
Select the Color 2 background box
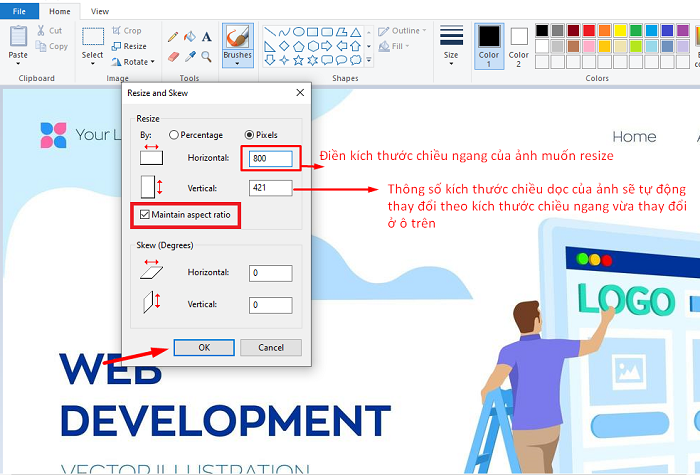pos(518,46)
